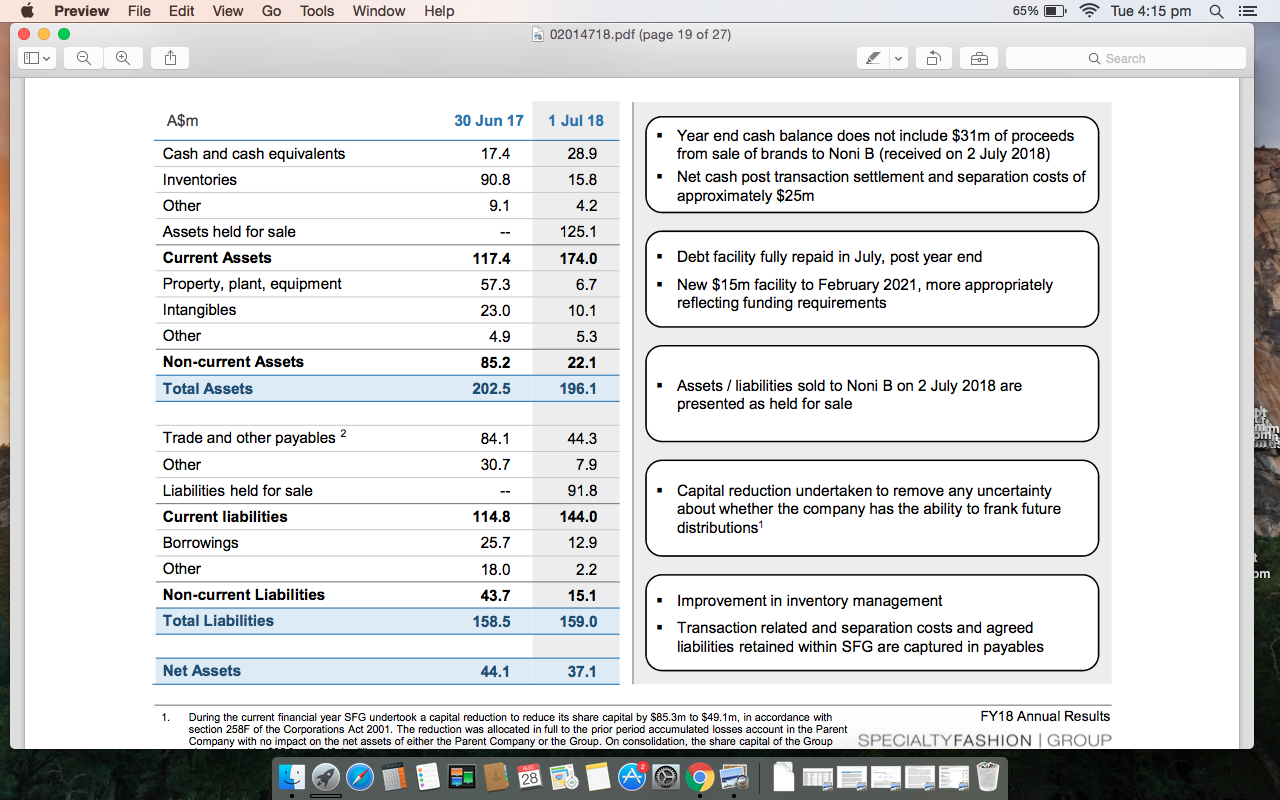Click the 'Property, plant, equipment' row label

coord(252,284)
